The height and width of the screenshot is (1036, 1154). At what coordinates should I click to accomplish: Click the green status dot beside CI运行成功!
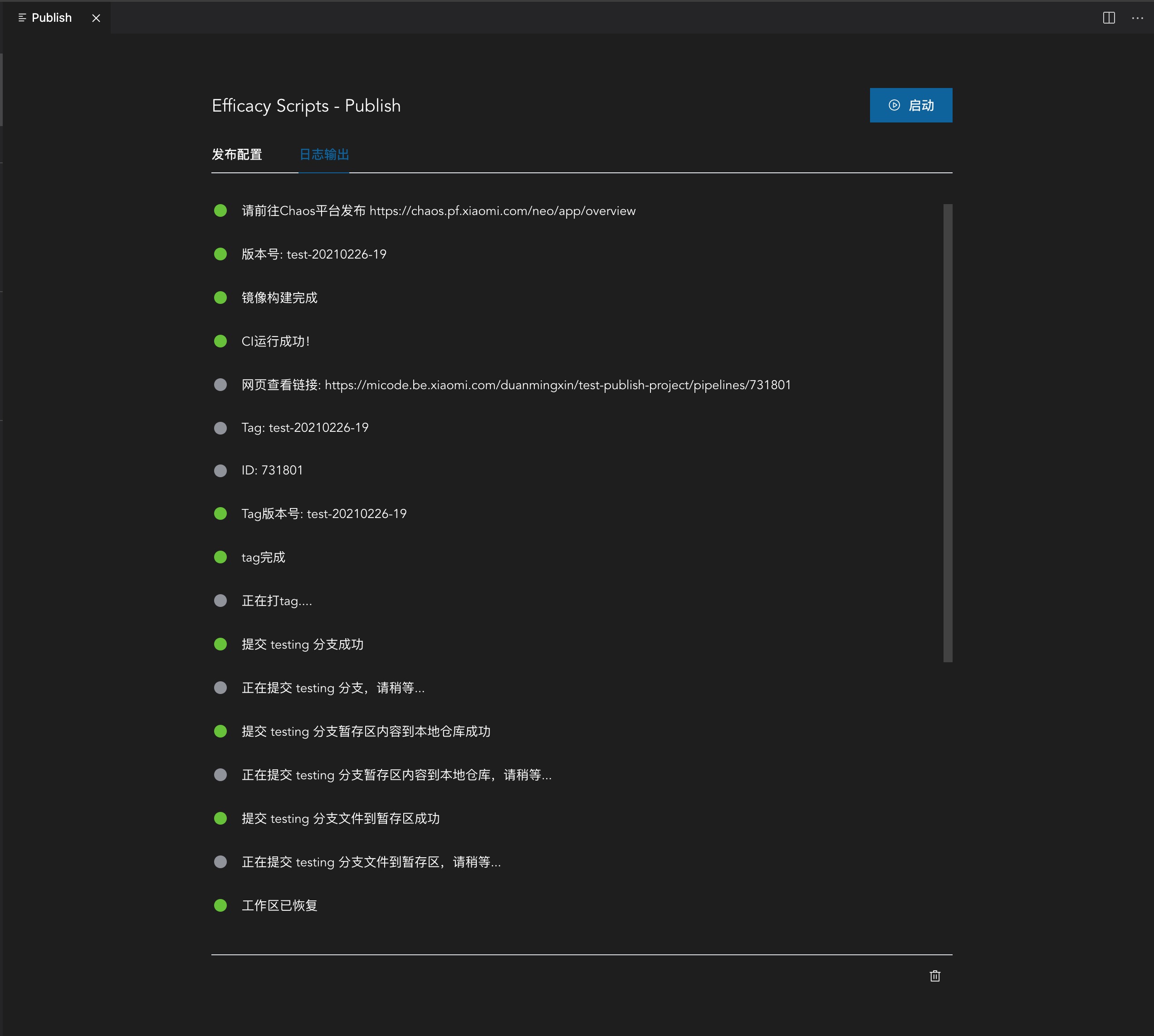point(220,341)
